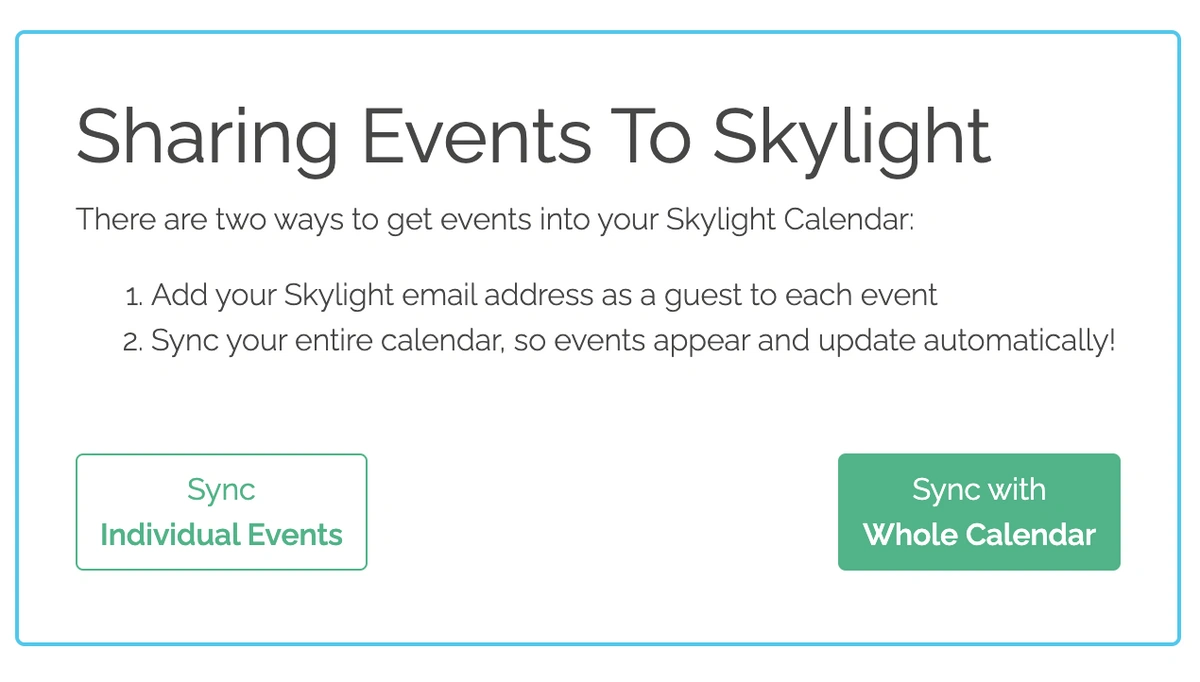Click the intro sentence about two ways
1200x682 pixels.
[x=495, y=220]
